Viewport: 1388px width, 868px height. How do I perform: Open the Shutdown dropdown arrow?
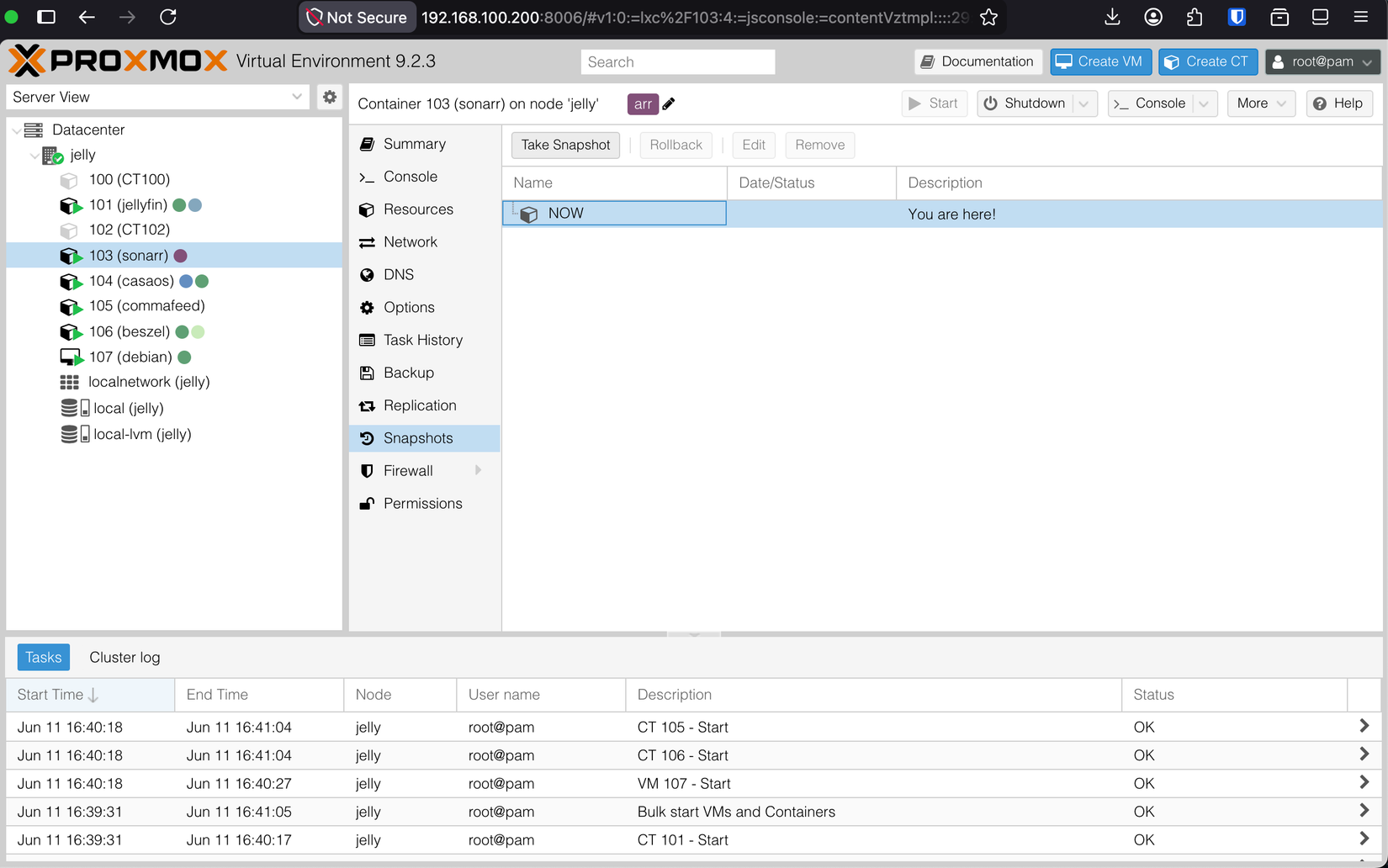coord(1084,103)
